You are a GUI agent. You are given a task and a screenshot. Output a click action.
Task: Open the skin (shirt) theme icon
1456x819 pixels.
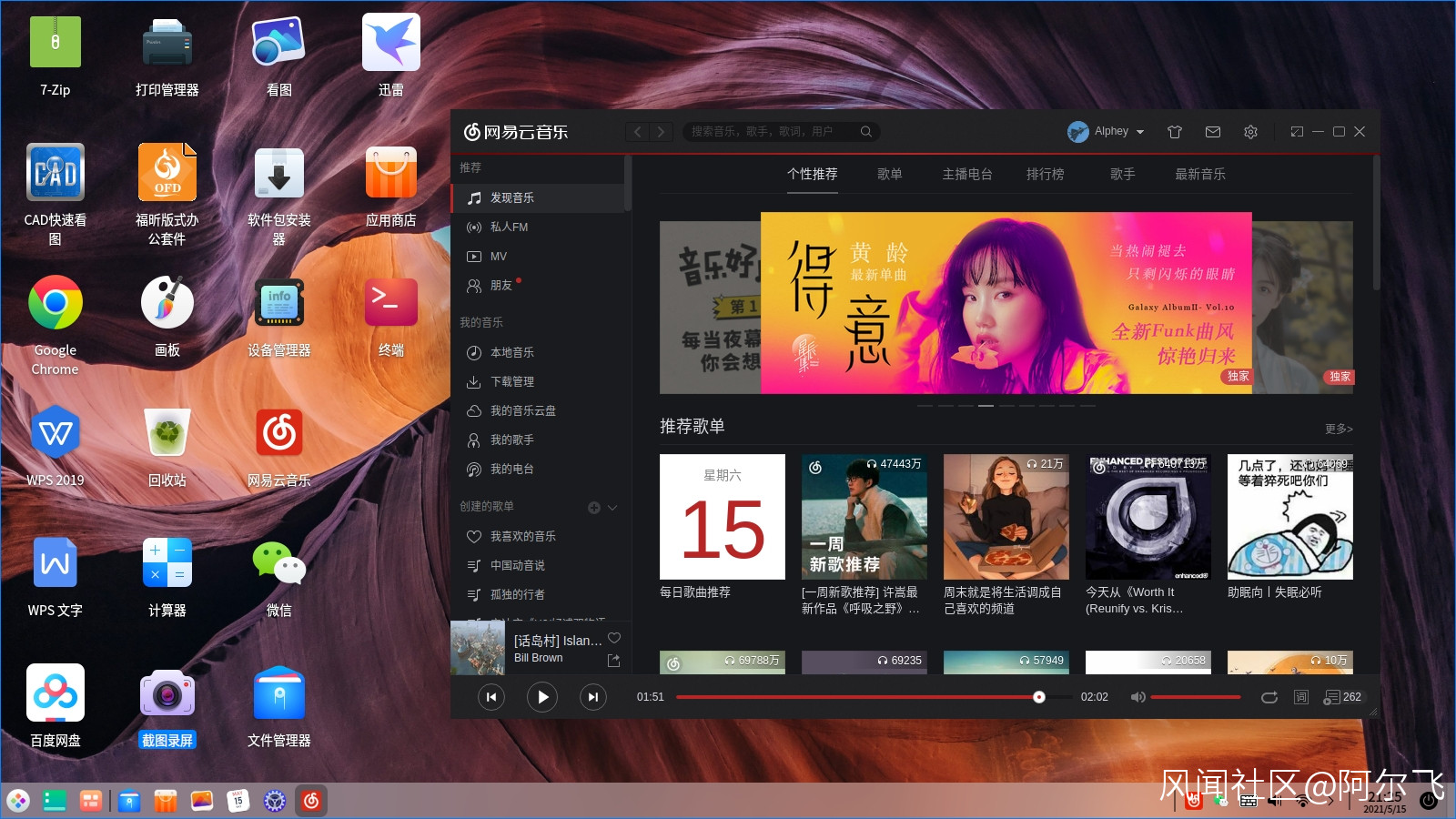pyautogui.click(x=1175, y=132)
